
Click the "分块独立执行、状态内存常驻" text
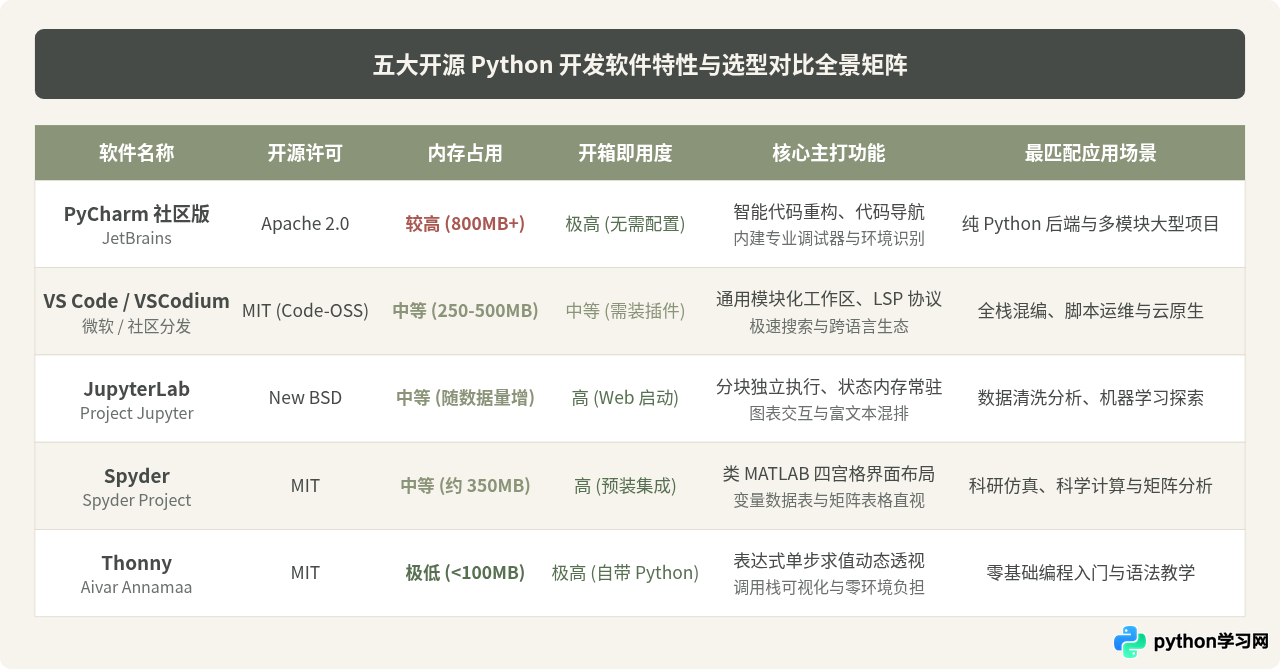coord(829,386)
